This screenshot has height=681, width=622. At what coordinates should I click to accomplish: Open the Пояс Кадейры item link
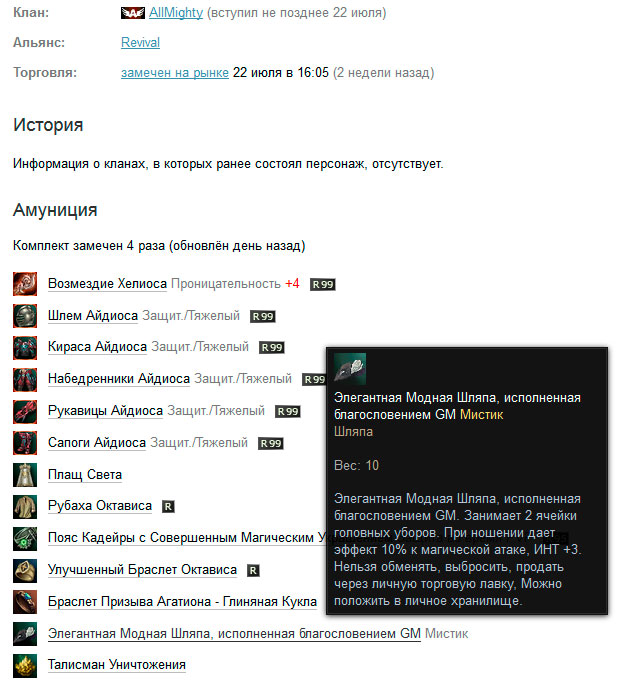[x=187, y=538]
